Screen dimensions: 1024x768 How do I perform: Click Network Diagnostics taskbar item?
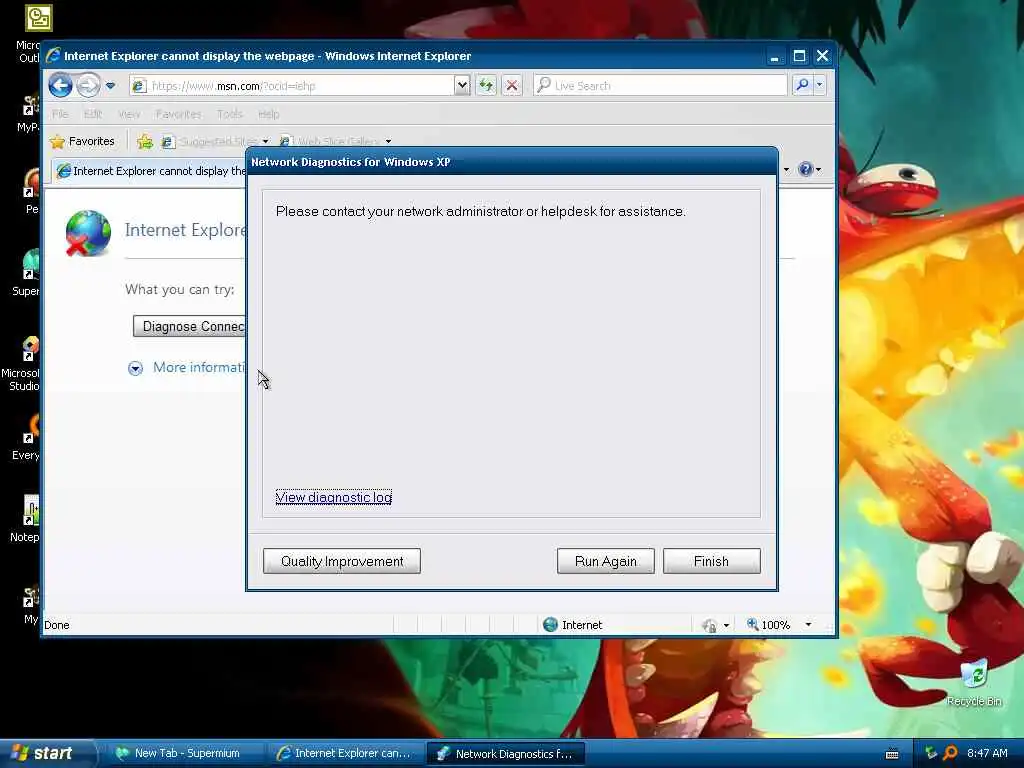click(505, 754)
